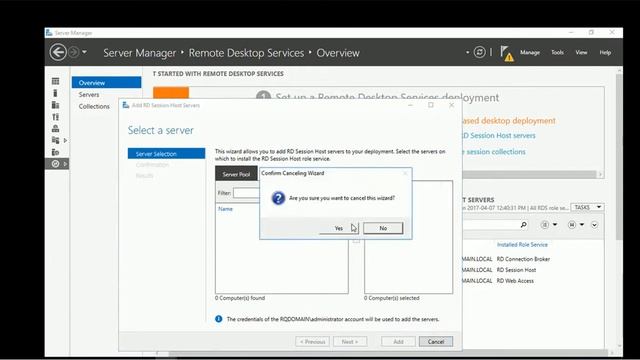Click the Server Manager title bar icon

pos(49,32)
